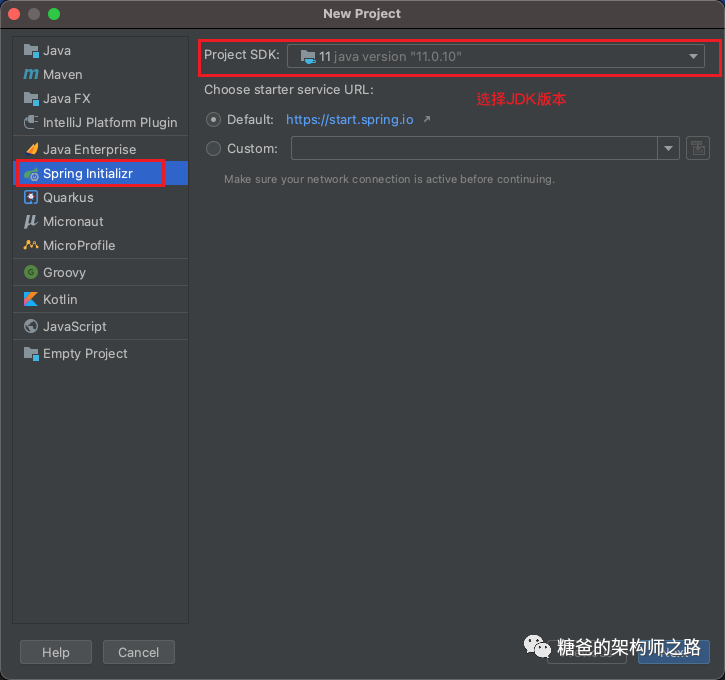Click the Cancel button
Image resolution: width=725 pixels, height=680 pixels.
tap(139, 652)
